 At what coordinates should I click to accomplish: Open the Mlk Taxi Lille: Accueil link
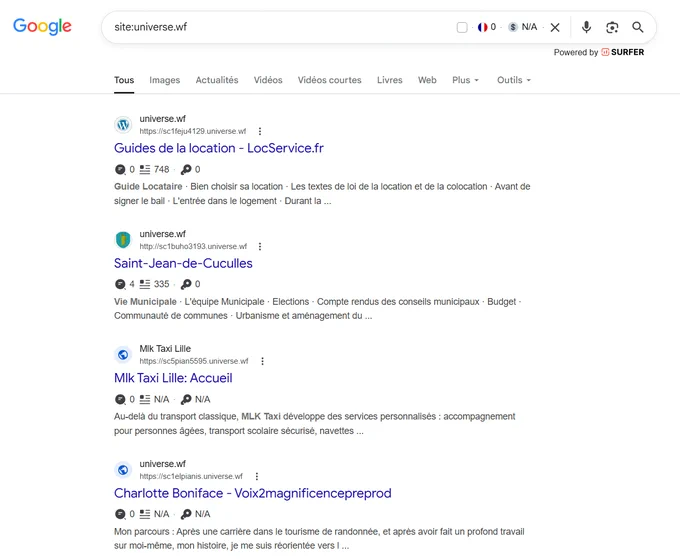(173, 378)
